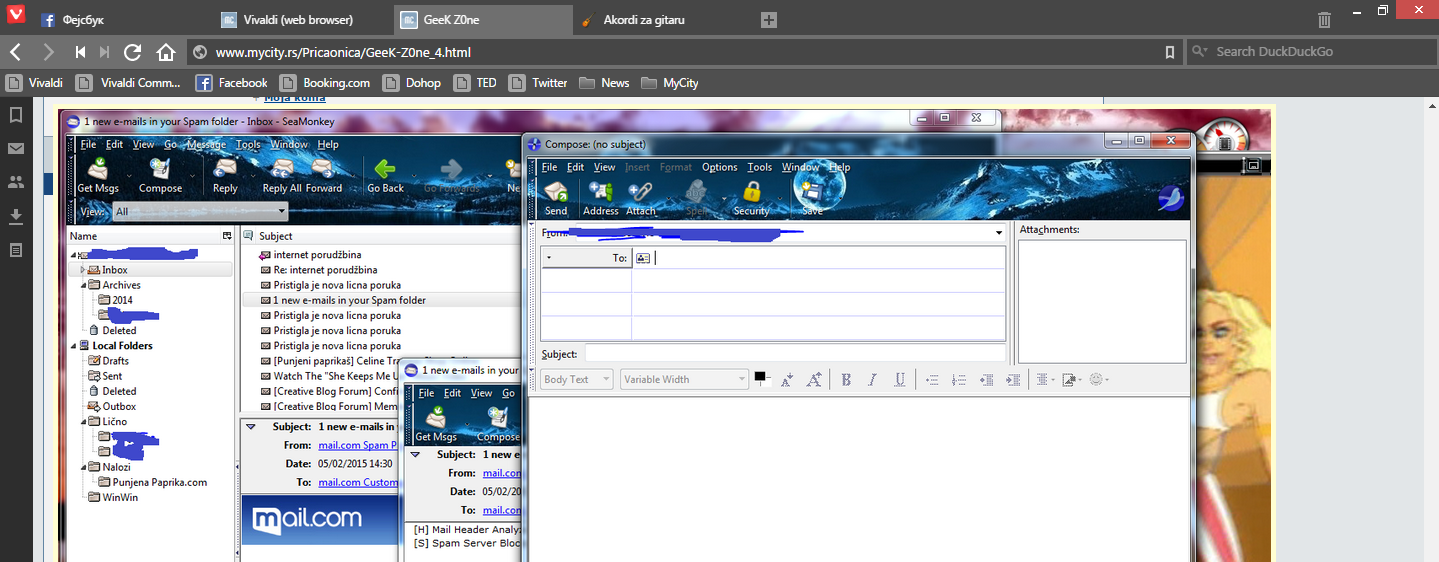This screenshot has width=1439, height=562.
Task: Click the address card icon in To row
Action: [643, 258]
